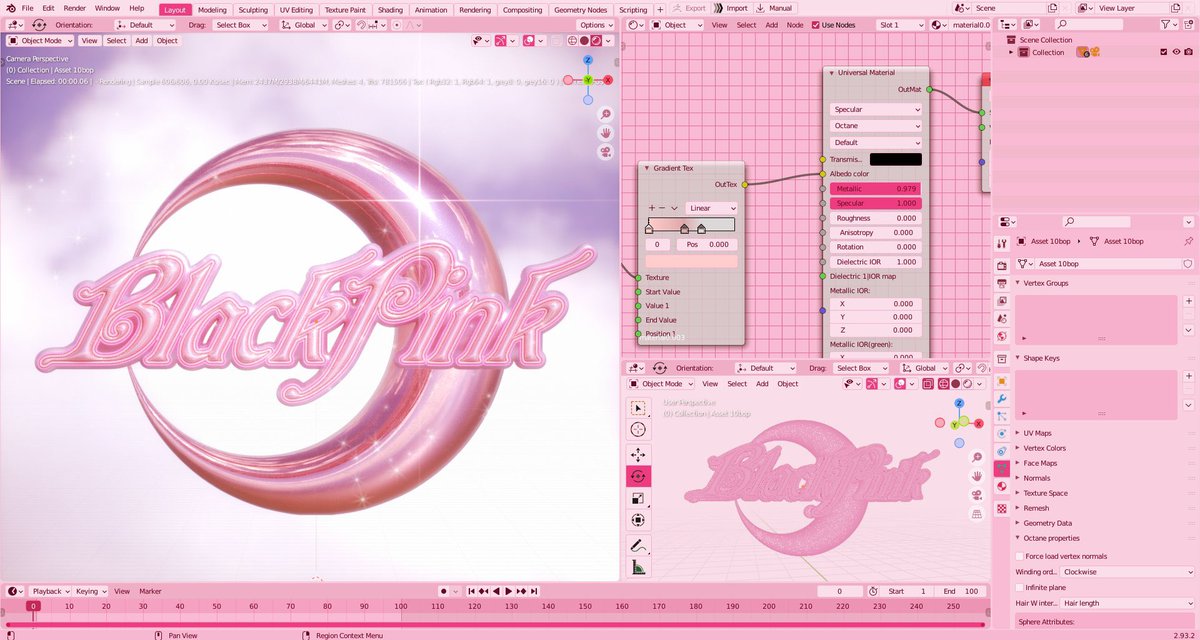The height and width of the screenshot is (640, 1200).
Task: Switch to Shading workspace tab
Action: [390, 9]
